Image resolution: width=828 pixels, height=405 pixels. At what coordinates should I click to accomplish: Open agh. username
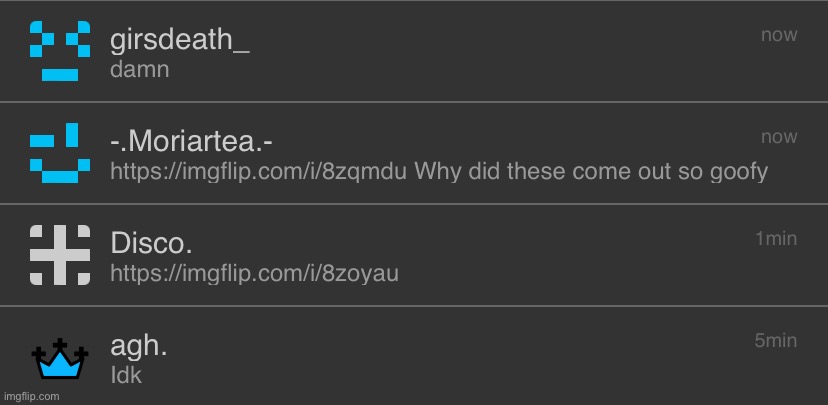tap(138, 346)
